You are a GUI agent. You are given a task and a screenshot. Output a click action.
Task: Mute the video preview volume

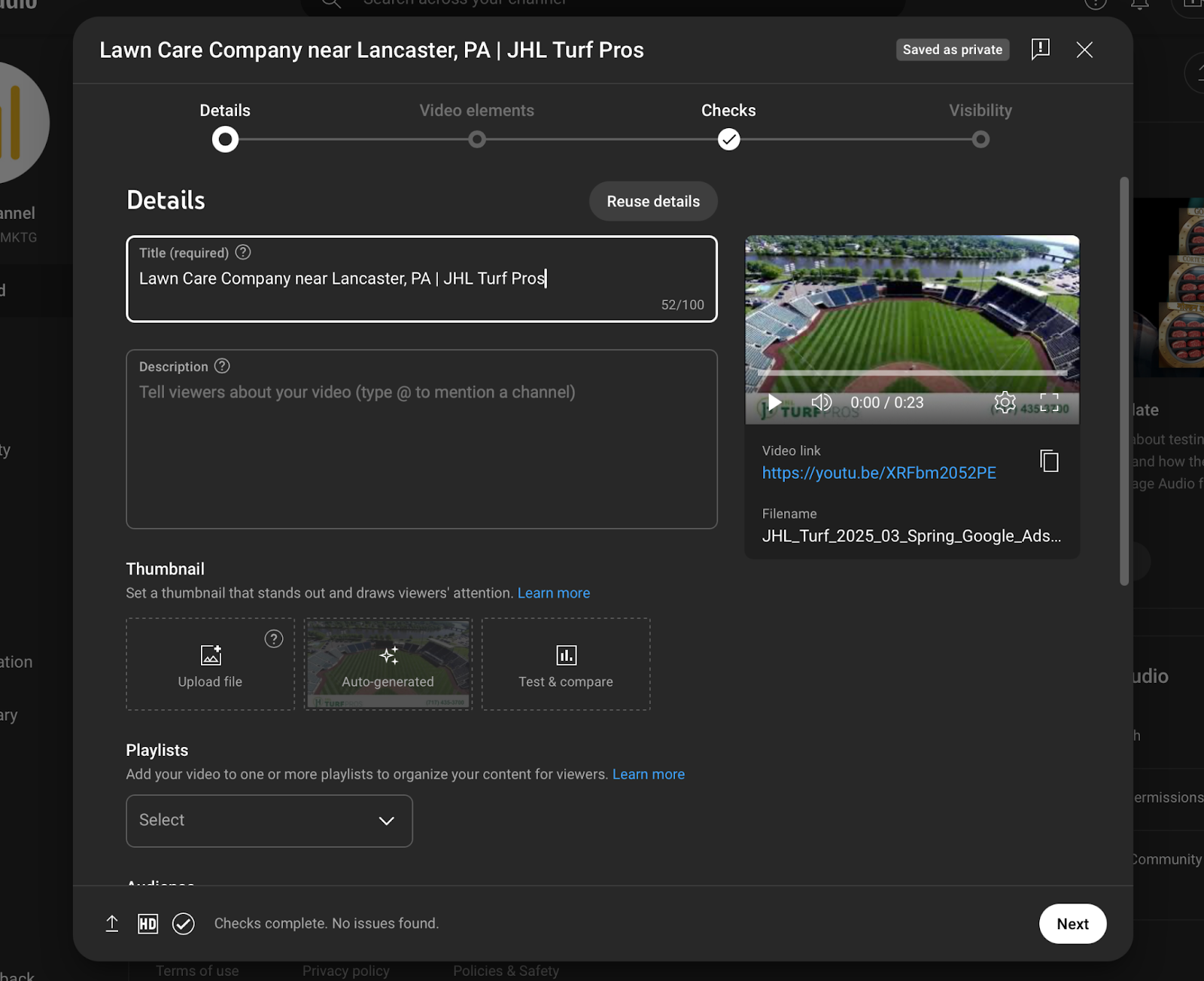point(821,403)
